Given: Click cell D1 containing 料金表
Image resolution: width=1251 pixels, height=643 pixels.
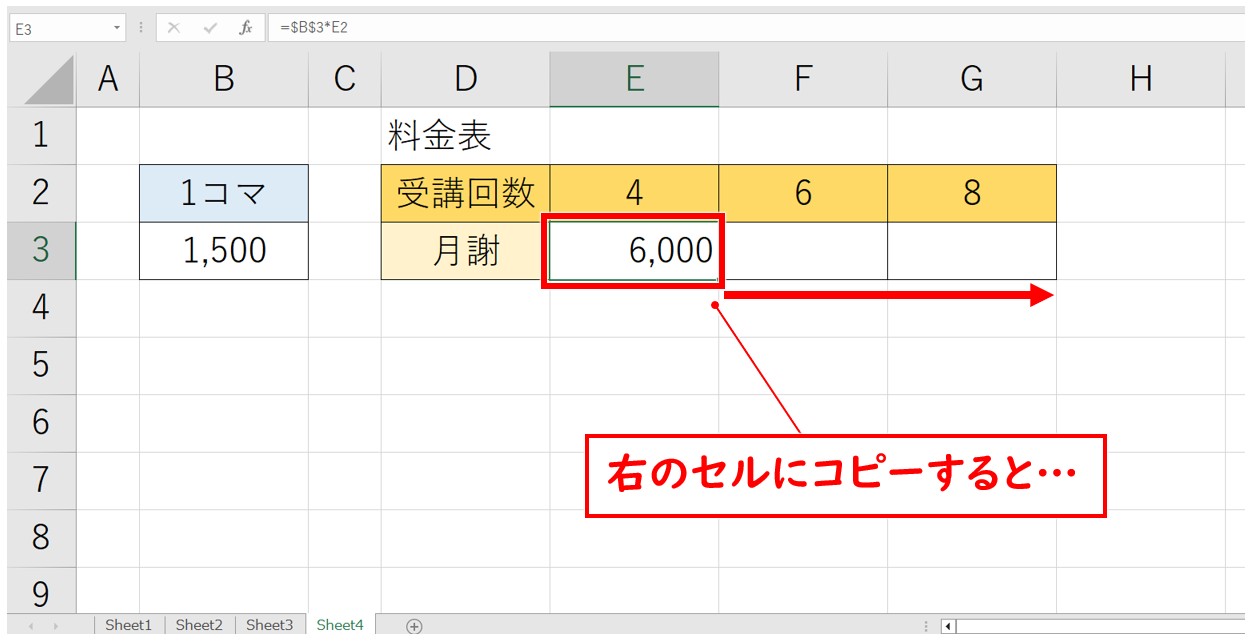Looking at the screenshot, I should click(466, 136).
